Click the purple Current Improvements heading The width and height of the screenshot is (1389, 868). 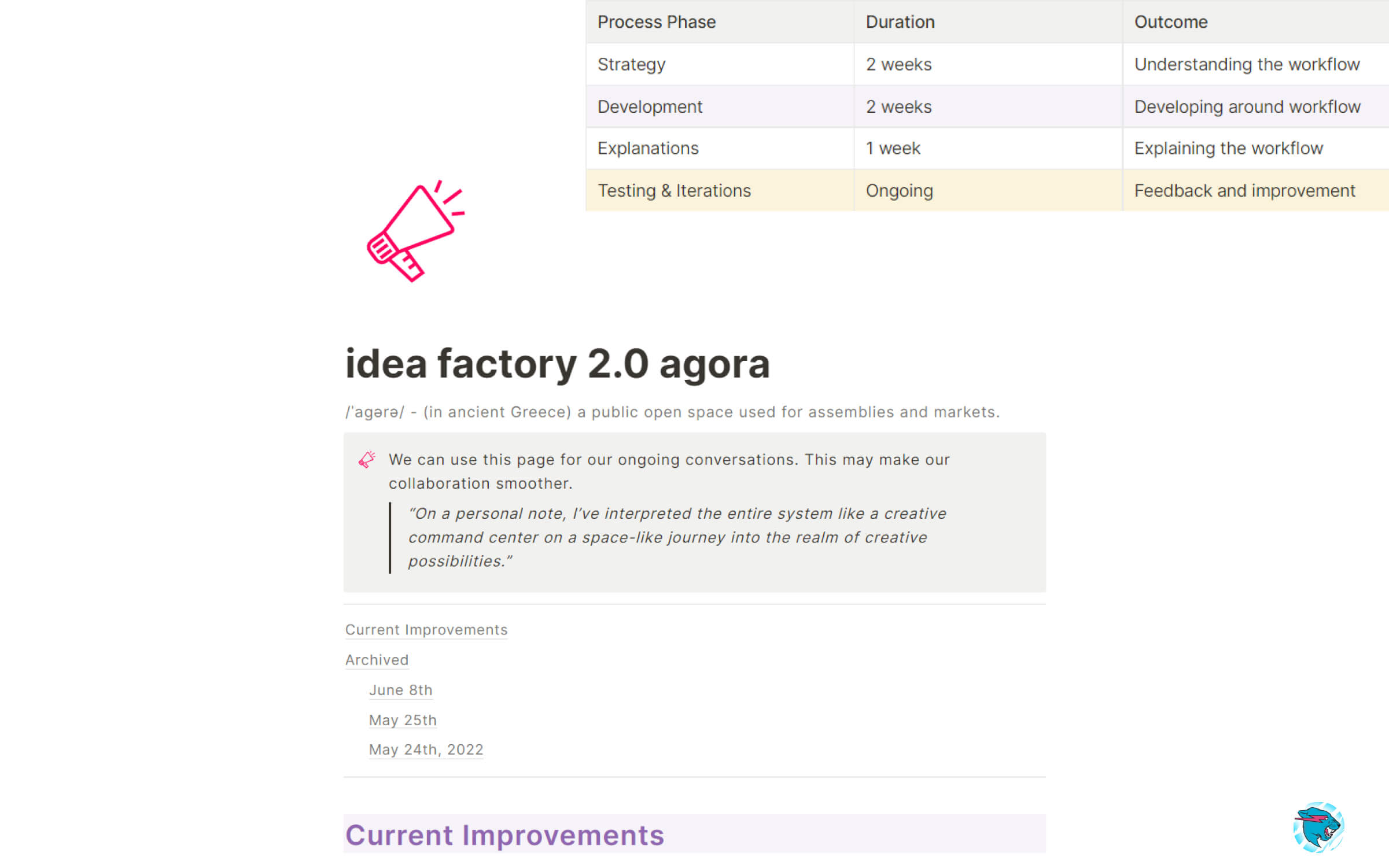point(504,835)
